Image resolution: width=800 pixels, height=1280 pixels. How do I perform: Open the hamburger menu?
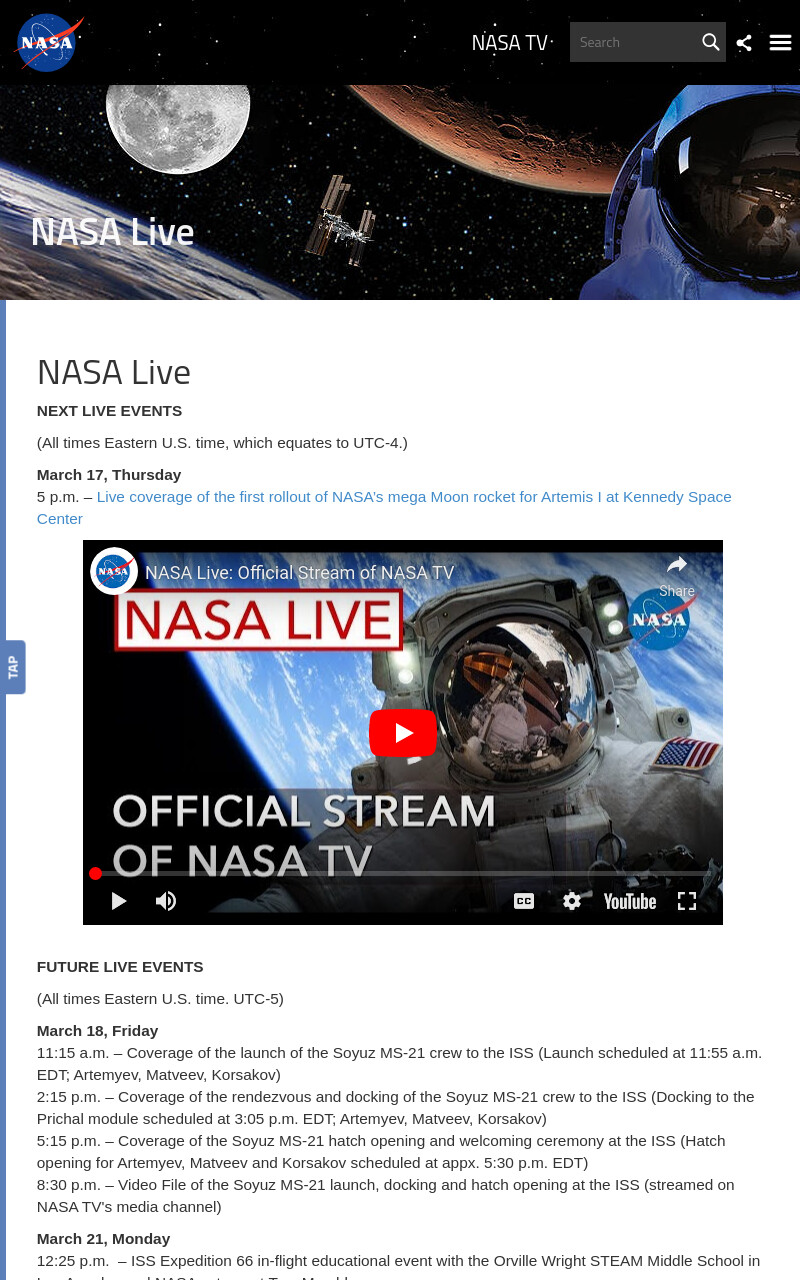coord(781,42)
